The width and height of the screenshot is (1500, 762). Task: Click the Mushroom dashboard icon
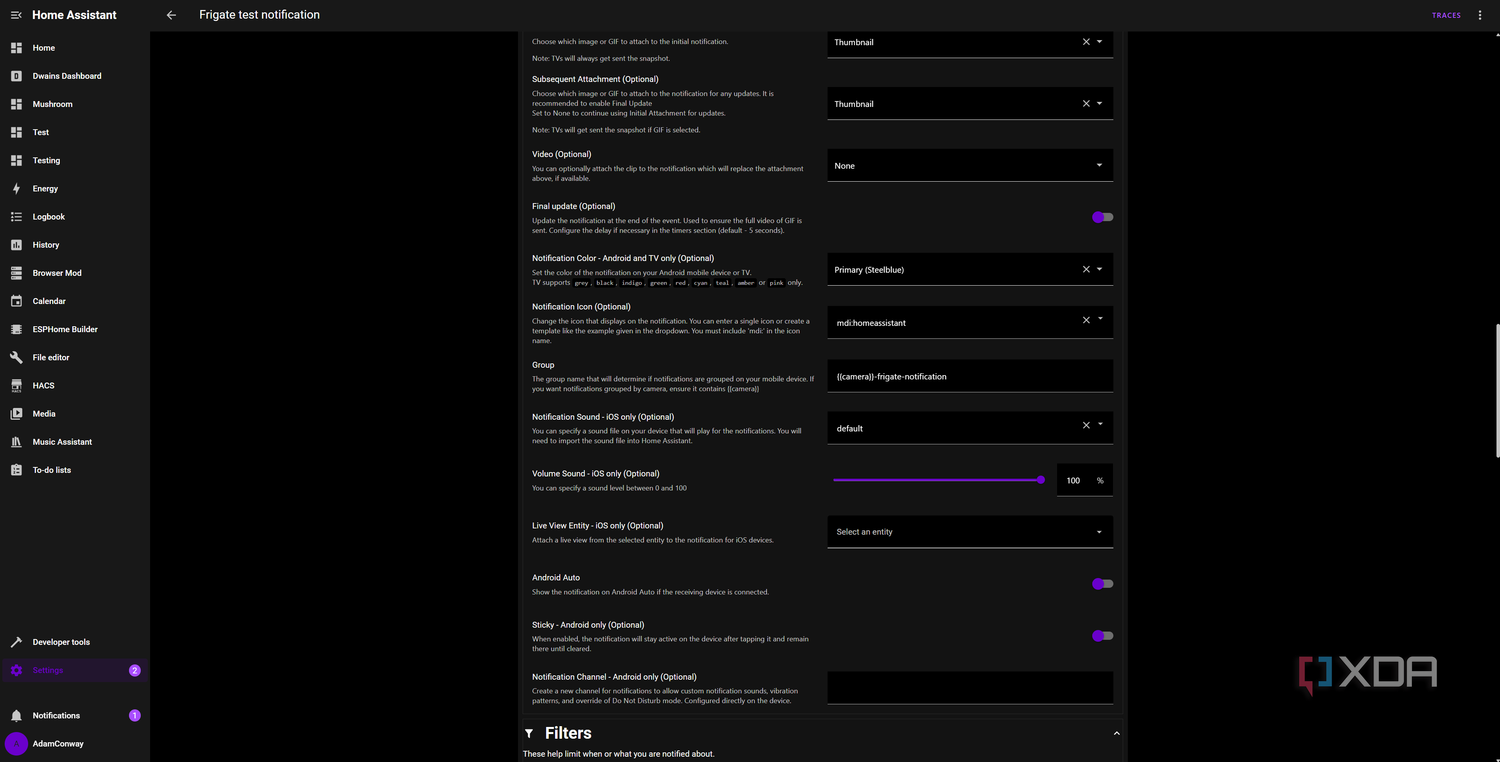tap(16, 104)
